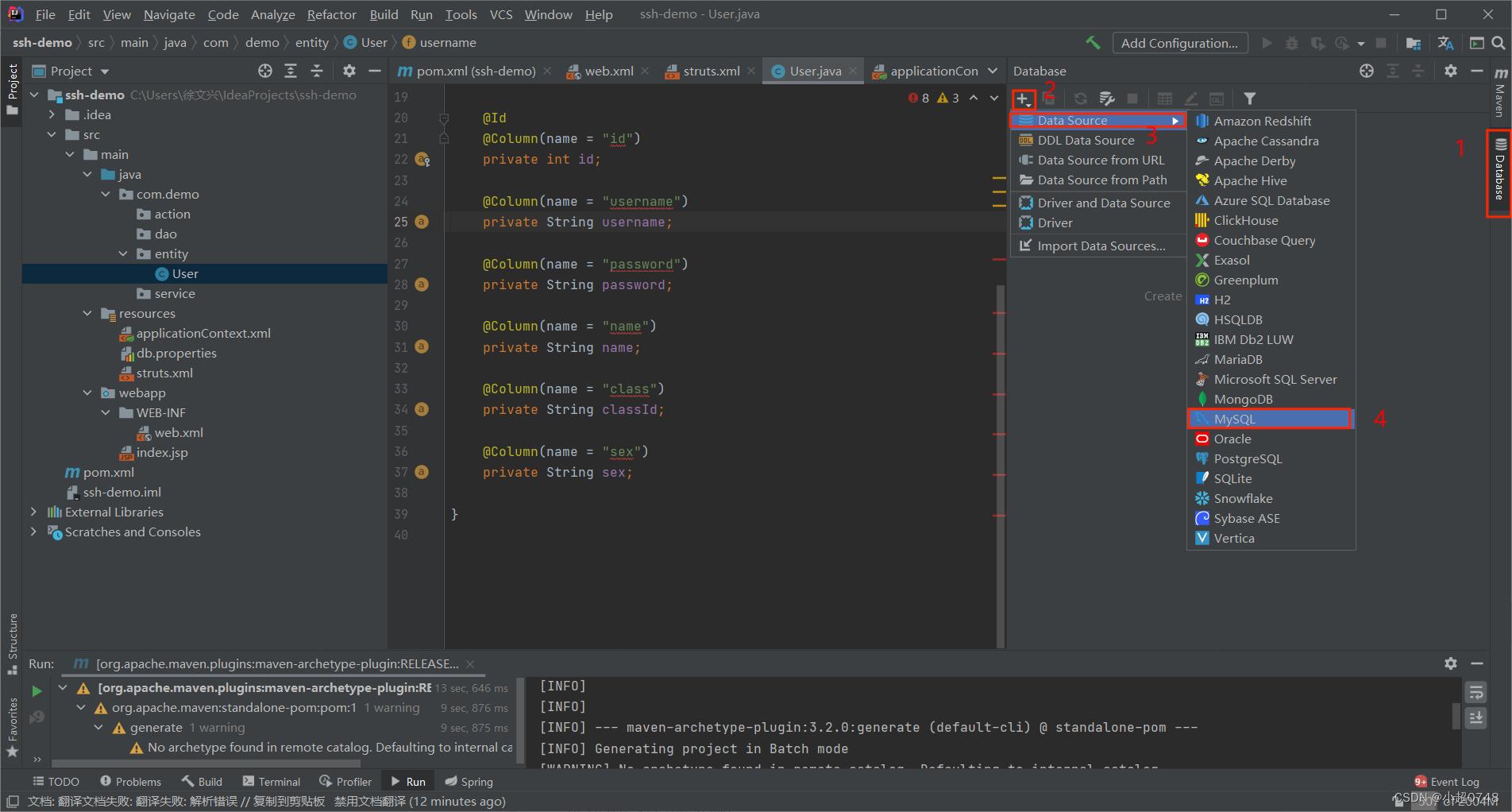1512x812 pixels.
Task: Click the Run panel settings gear
Action: 1451,663
